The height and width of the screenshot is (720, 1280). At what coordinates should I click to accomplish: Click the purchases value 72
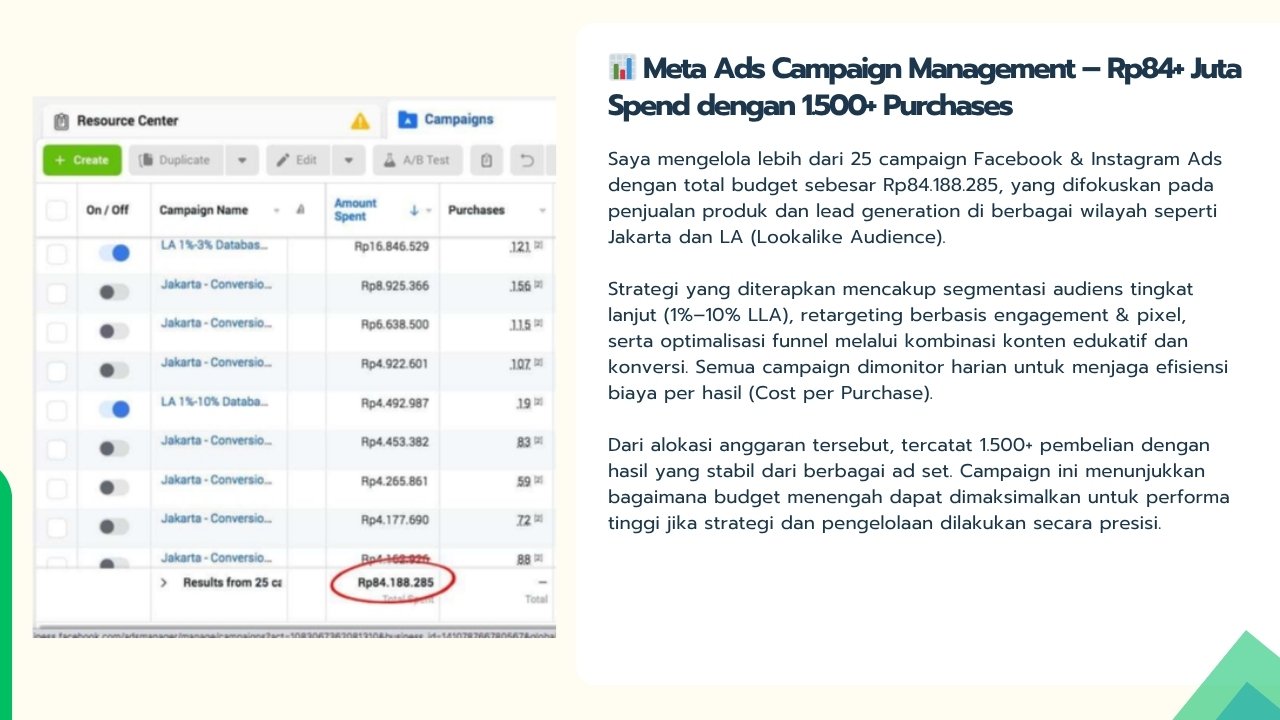pyautogui.click(x=524, y=520)
